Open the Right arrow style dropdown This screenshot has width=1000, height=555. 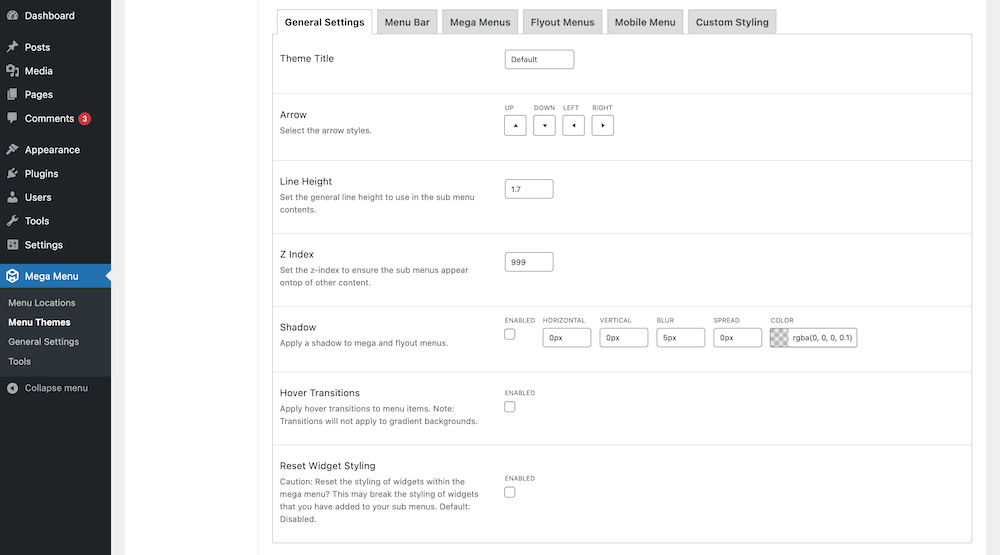(602, 125)
